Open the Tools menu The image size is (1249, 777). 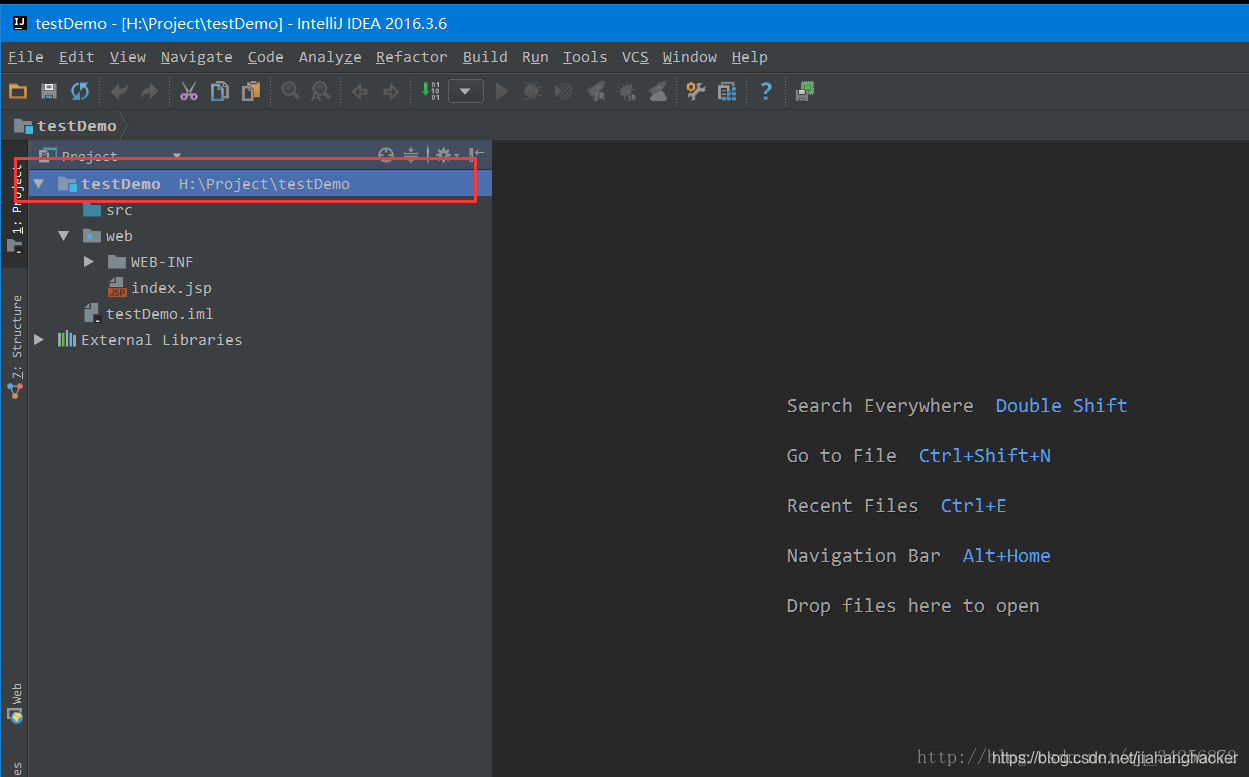pyautogui.click(x=584, y=57)
